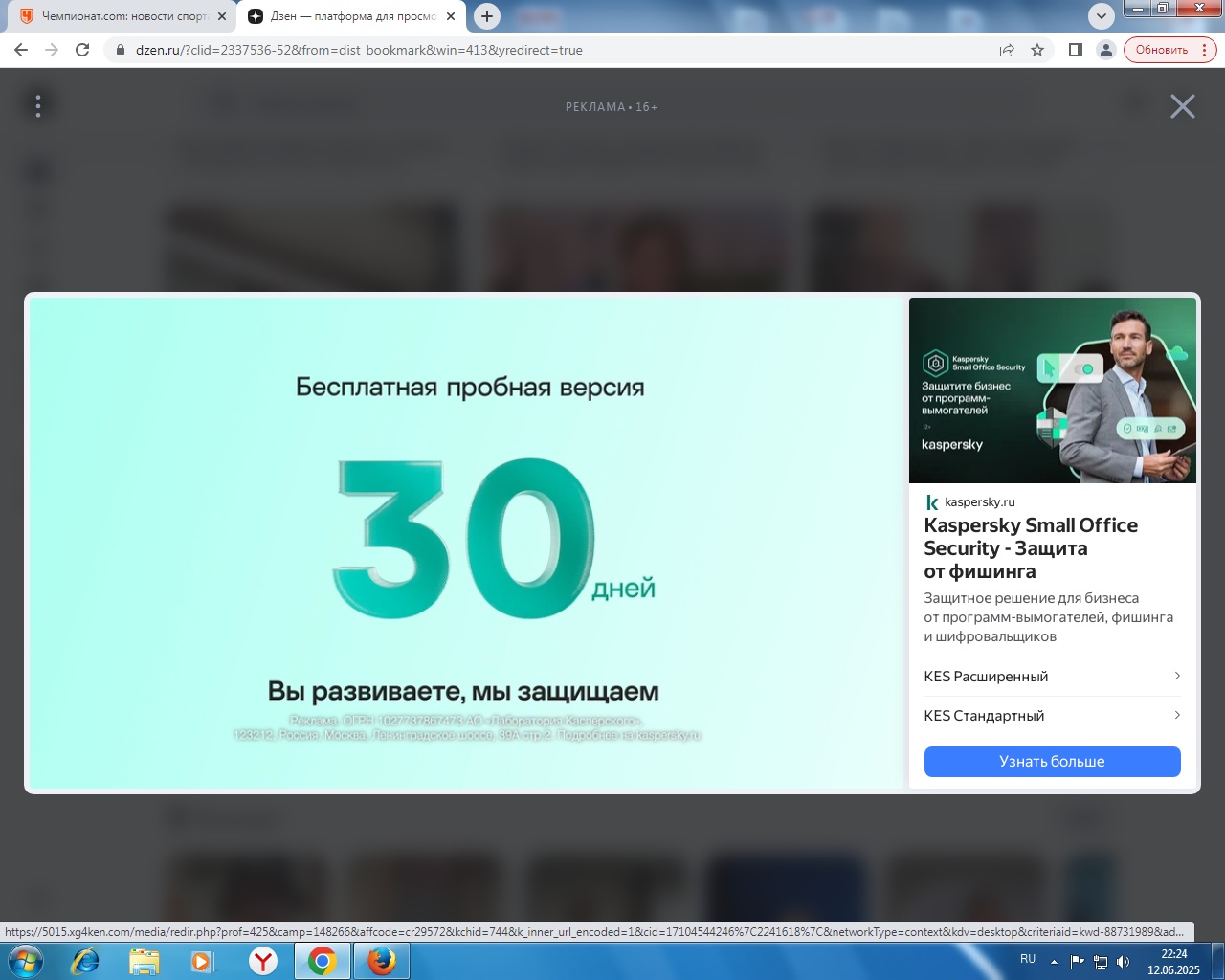The height and width of the screenshot is (980, 1225).
Task: Open the clock showing 22:24
Action: coord(1173,962)
